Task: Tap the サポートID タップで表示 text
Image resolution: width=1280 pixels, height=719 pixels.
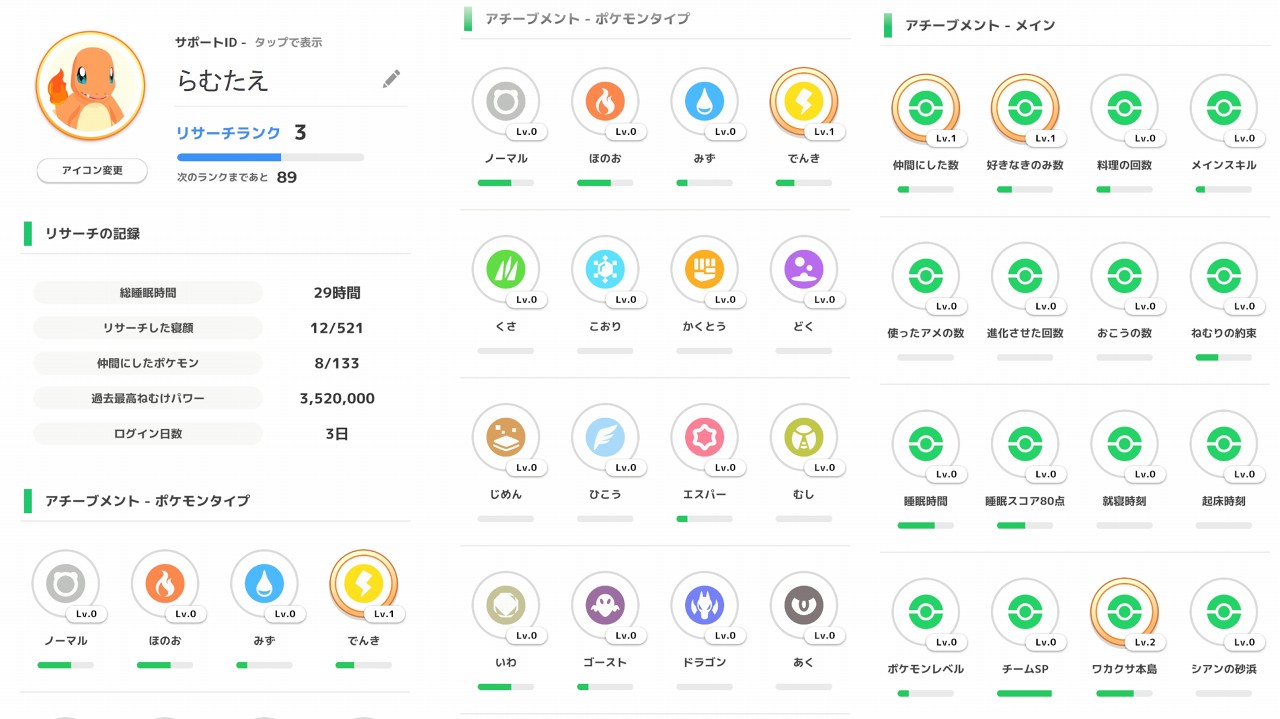Action: 249,43
